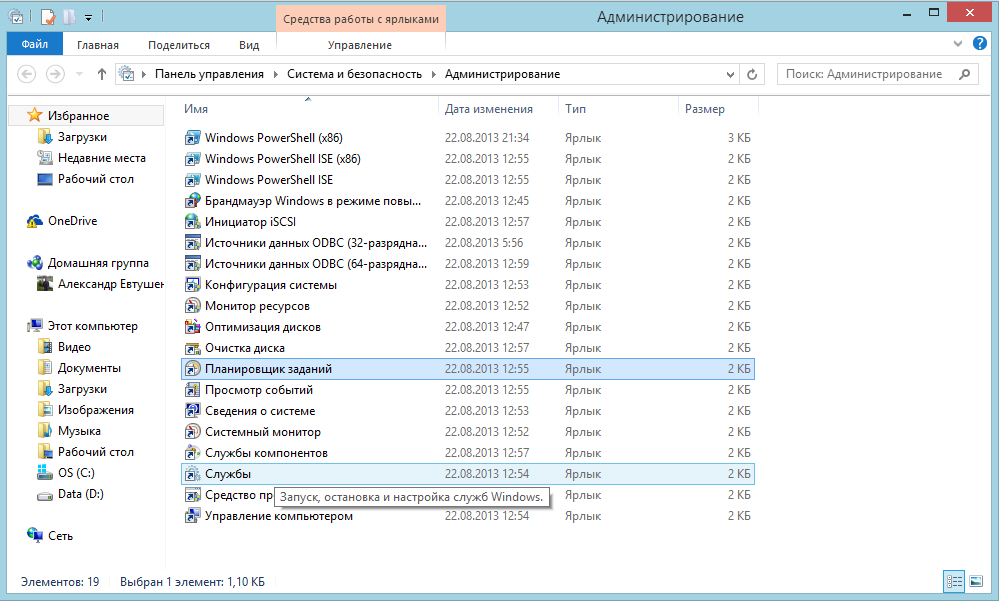Click the Windows PowerShell ISE shortcut icon
999x601 pixels.
193,180
